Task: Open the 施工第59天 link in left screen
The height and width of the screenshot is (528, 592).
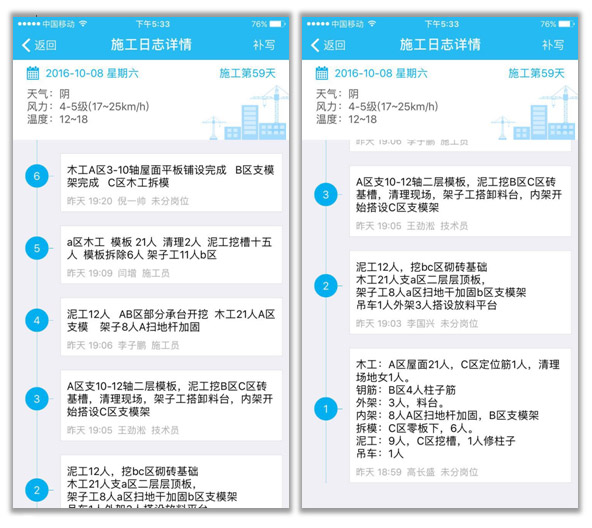Action: (248, 73)
